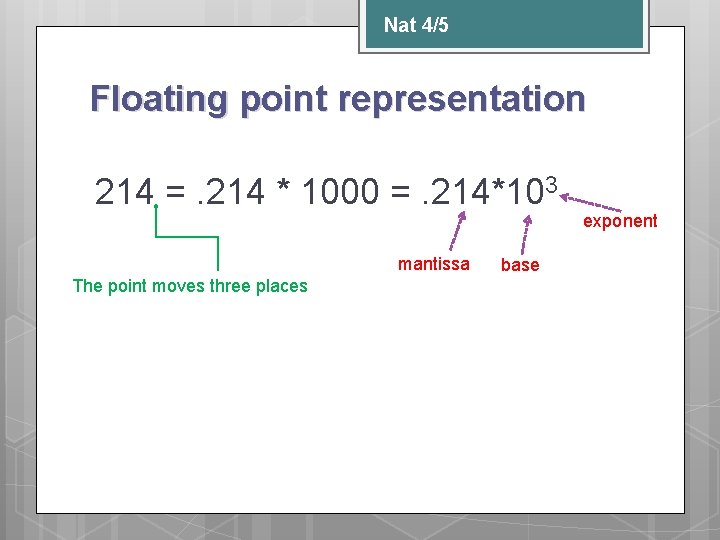
Task: Click the 'mantissa' label
Action: click(x=433, y=264)
